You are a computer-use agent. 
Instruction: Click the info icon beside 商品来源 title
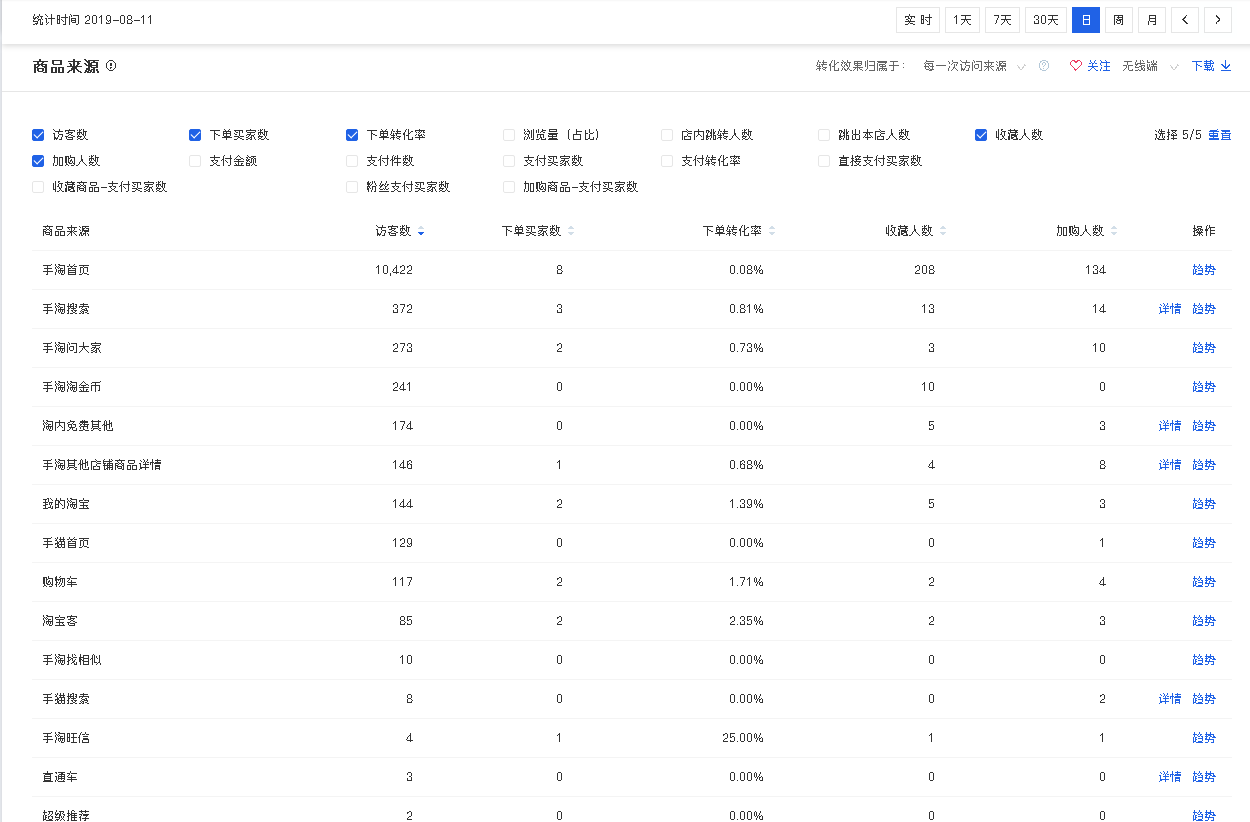pos(111,66)
